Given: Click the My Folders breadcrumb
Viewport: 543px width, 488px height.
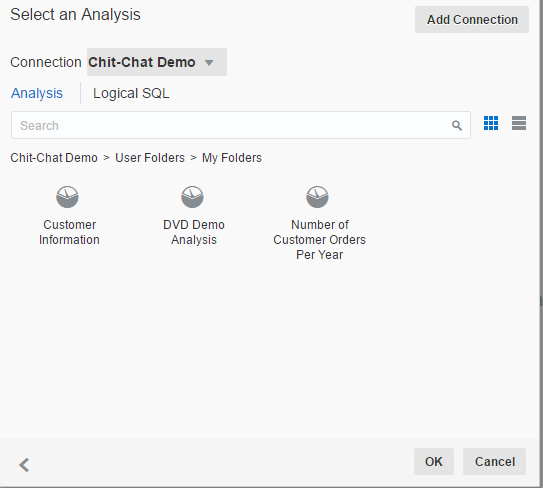Looking at the screenshot, I should pyautogui.click(x=232, y=158).
